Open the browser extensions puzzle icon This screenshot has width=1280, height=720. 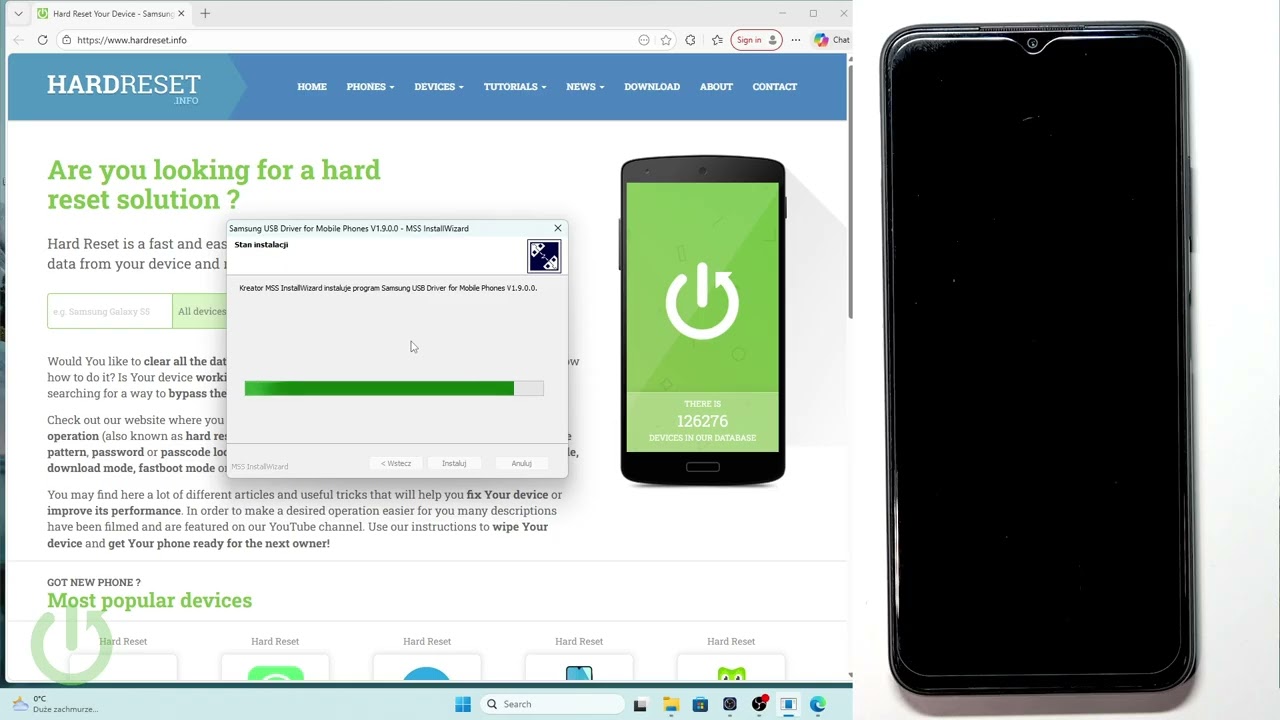(690, 40)
